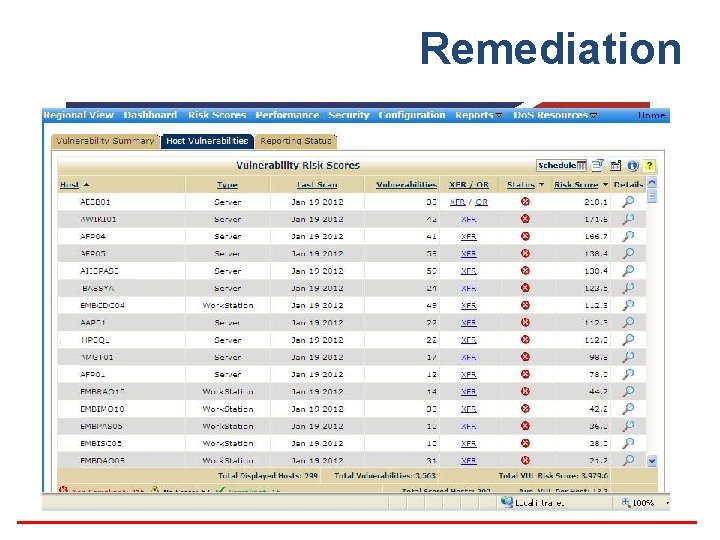720x540 pixels.
Task: Click the XFR link in the AFP04 row
Action: (468, 237)
